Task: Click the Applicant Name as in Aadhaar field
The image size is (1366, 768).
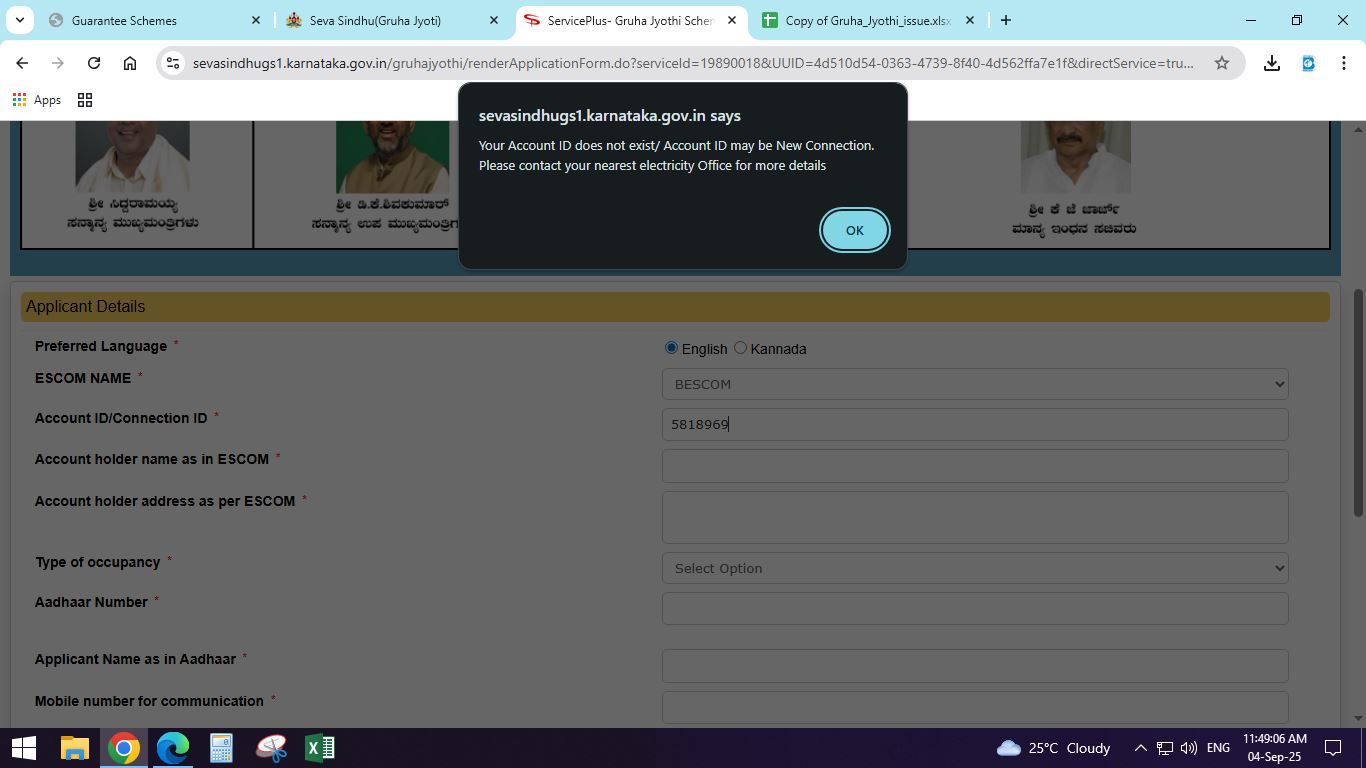Action: coord(975,666)
